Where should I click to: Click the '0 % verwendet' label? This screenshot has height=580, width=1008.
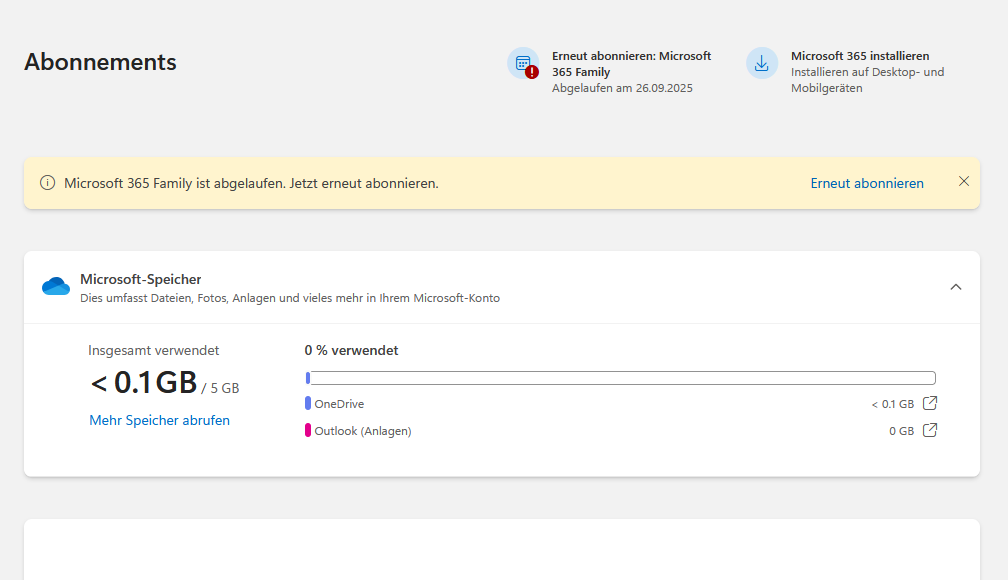[x=351, y=350]
